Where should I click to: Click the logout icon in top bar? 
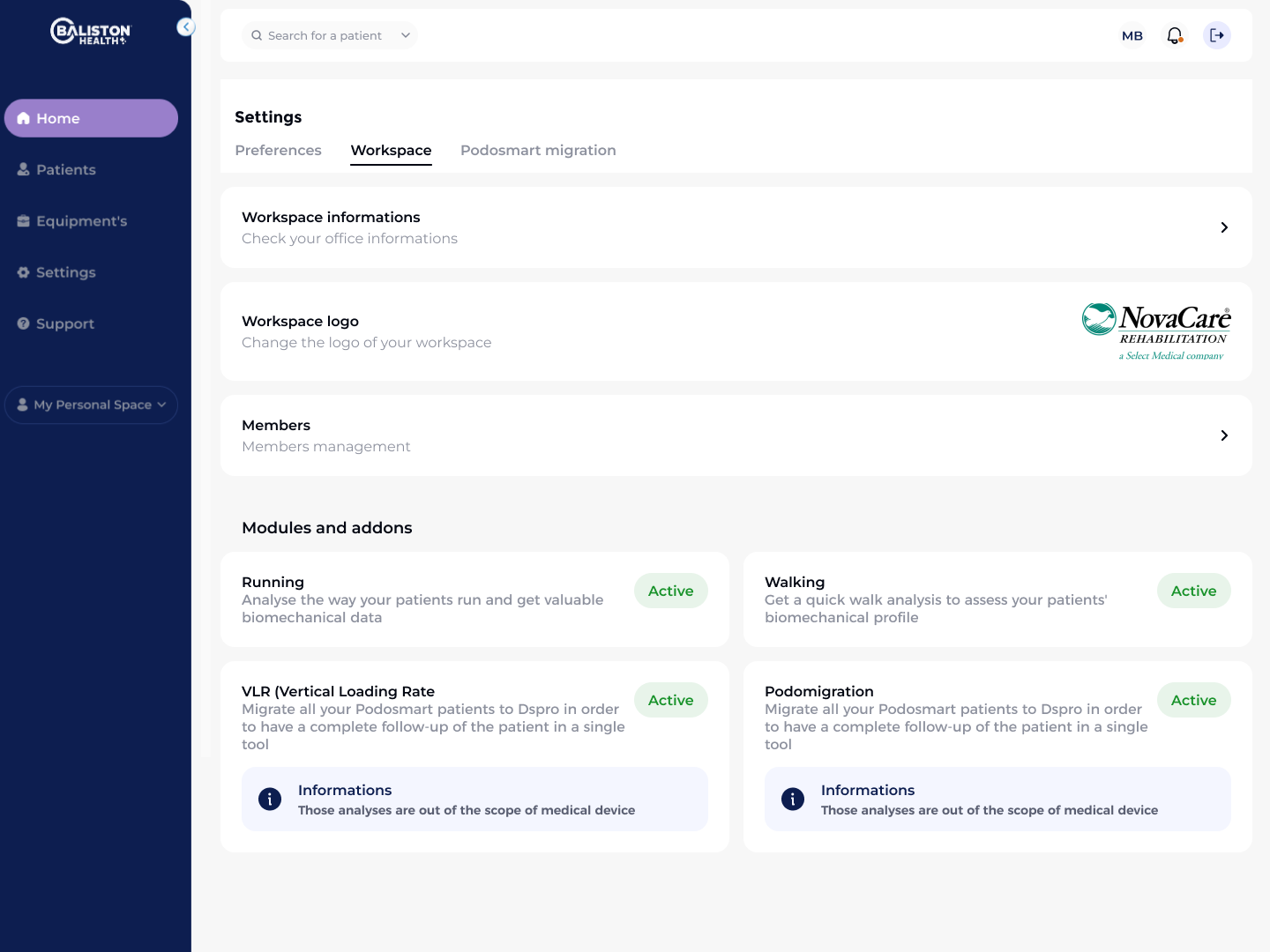[1217, 35]
